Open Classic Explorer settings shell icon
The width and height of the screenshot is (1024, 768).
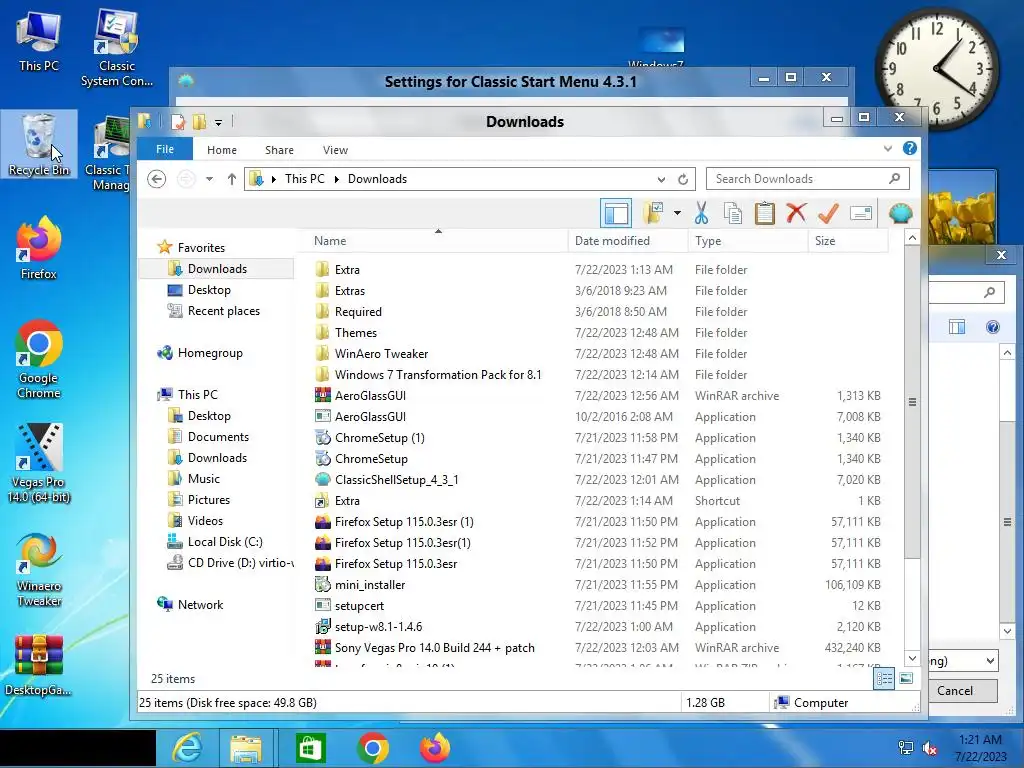coord(901,213)
